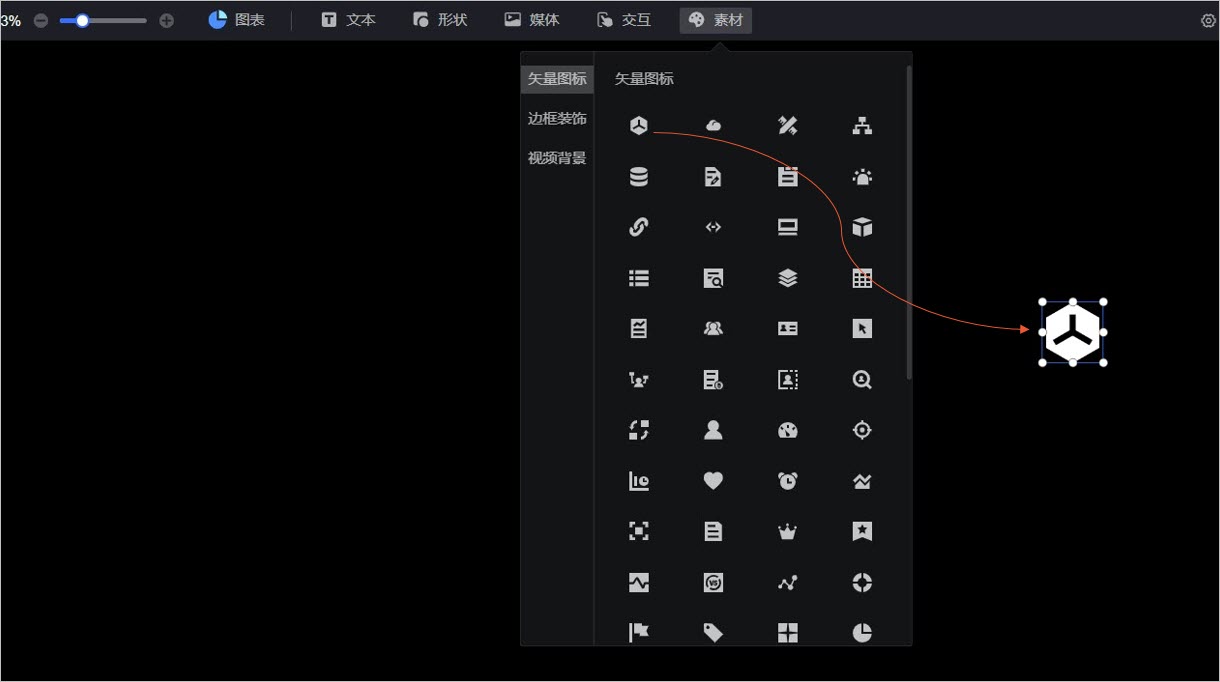Pick the database cylinder icon
This screenshot has height=682, width=1220.
(x=639, y=177)
